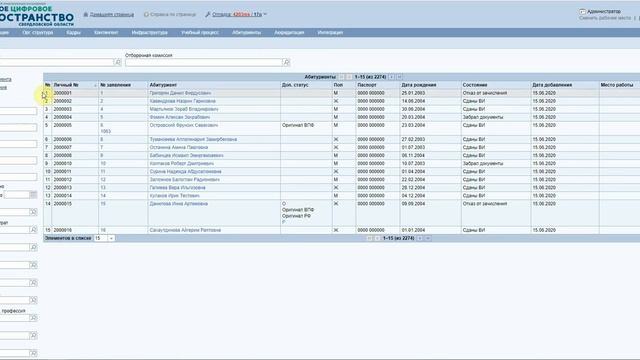This screenshot has width=640, height=360.
Task: Open applicant name link in row 2000016
Action: (x=185, y=230)
